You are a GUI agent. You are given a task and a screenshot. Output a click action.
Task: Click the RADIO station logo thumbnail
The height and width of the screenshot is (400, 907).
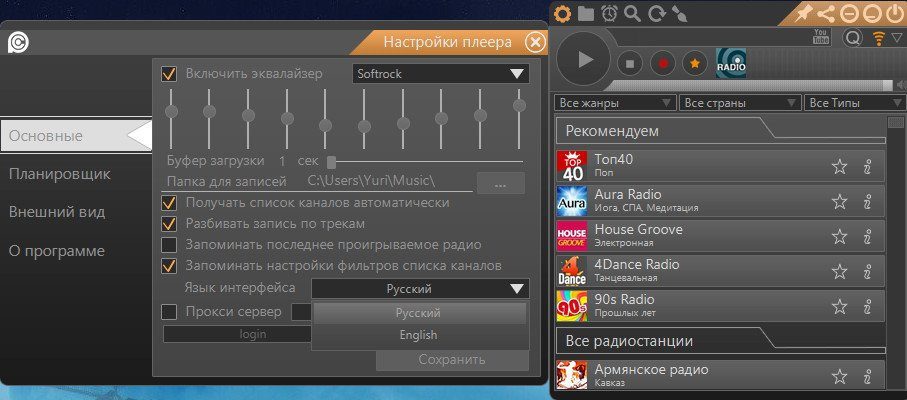[x=731, y=63]
